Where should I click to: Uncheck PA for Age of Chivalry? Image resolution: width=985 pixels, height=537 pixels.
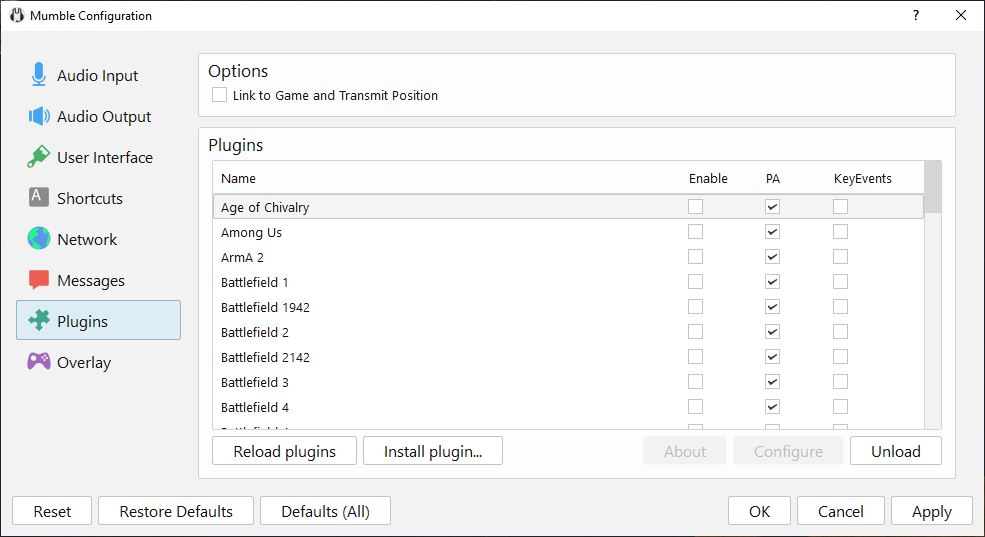click(x=772, y=207)
